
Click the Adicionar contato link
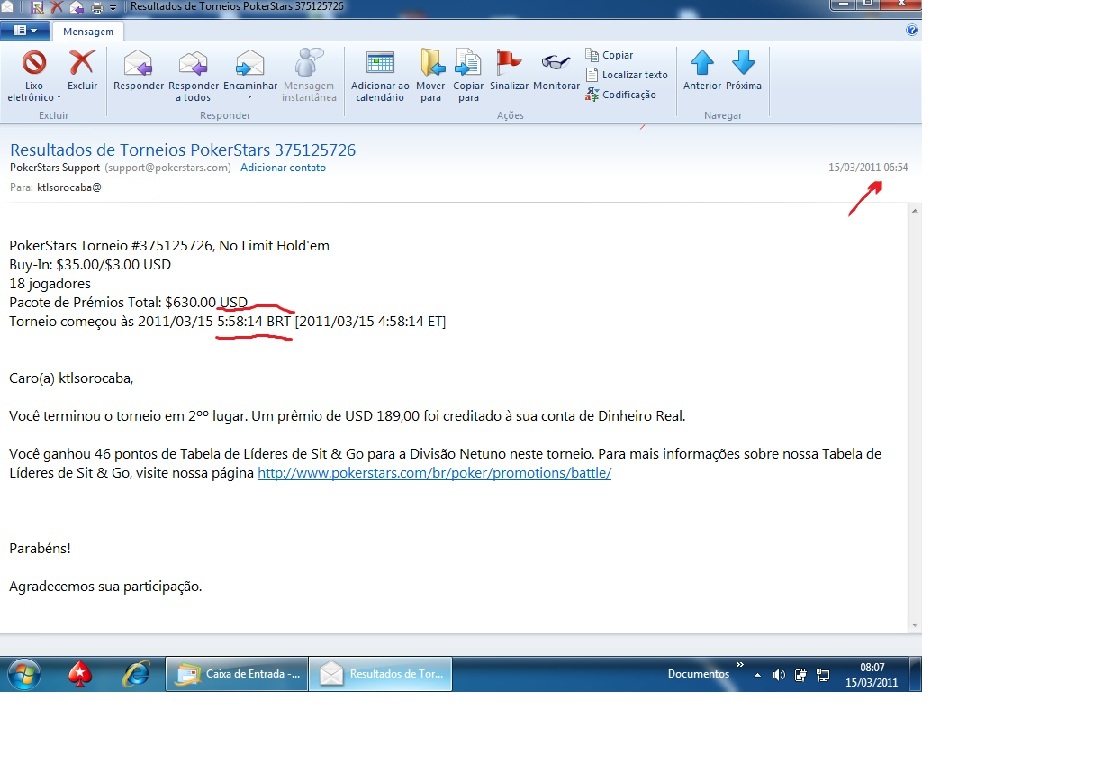pos(283,168)
